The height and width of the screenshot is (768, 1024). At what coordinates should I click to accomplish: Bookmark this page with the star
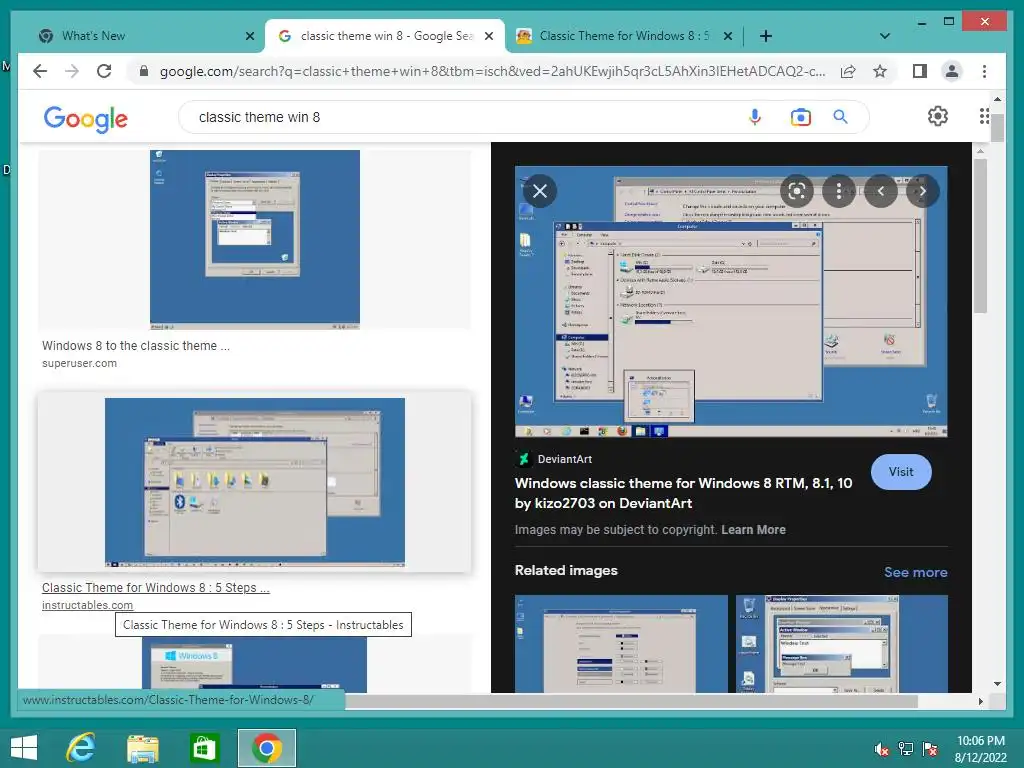point(880,71)
